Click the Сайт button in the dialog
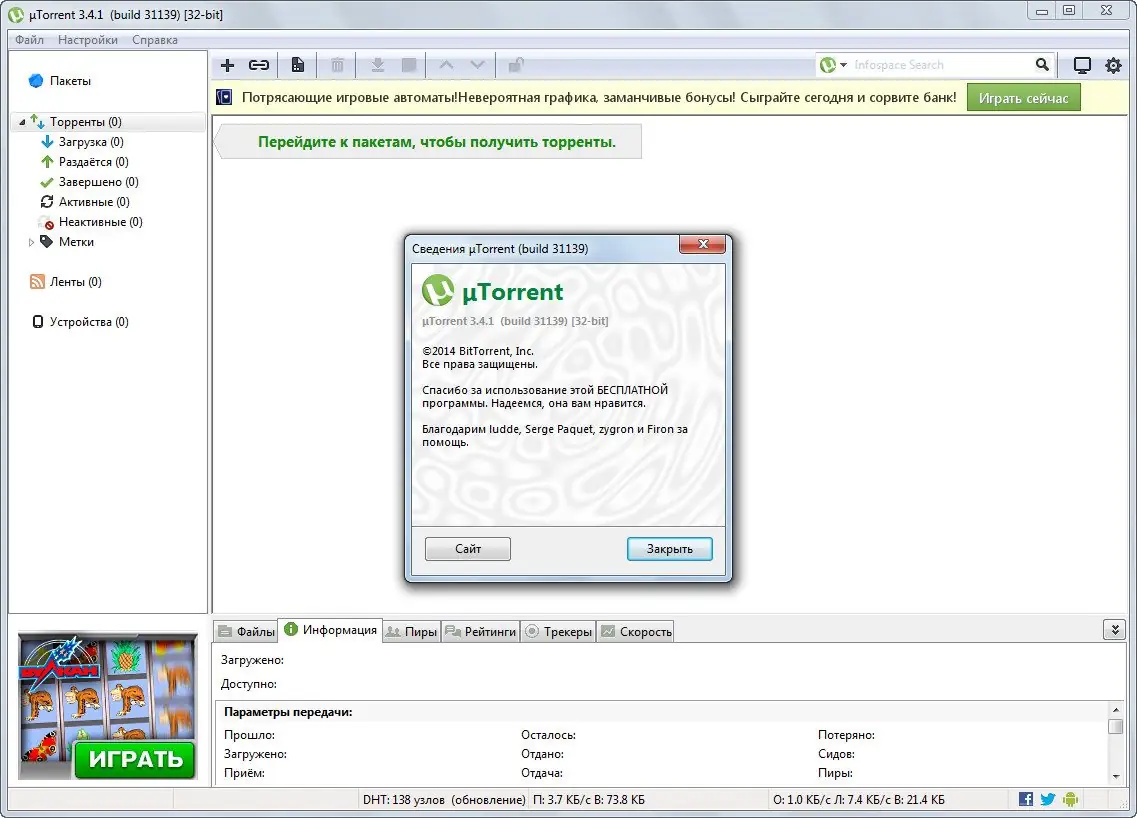Screen dimensions: 1137x818 [468, 549]
